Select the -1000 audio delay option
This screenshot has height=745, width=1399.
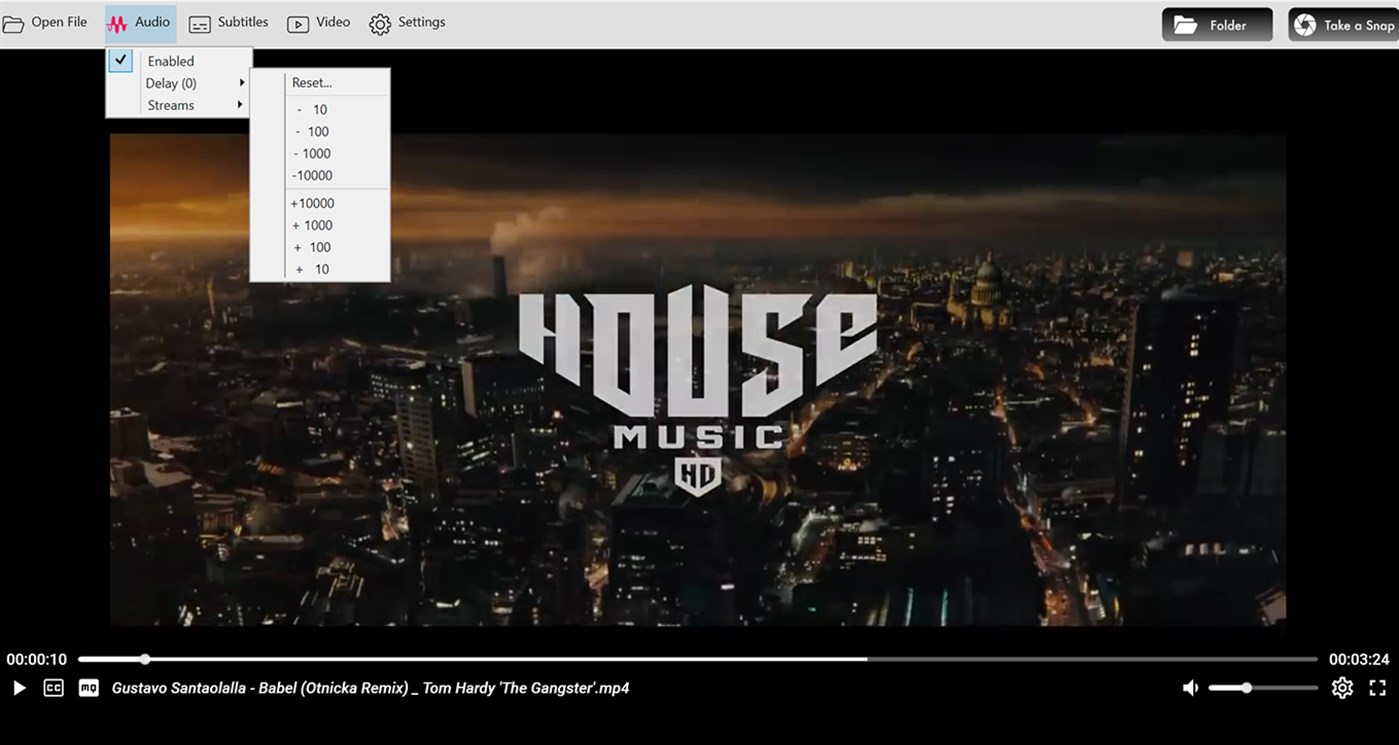312,153
